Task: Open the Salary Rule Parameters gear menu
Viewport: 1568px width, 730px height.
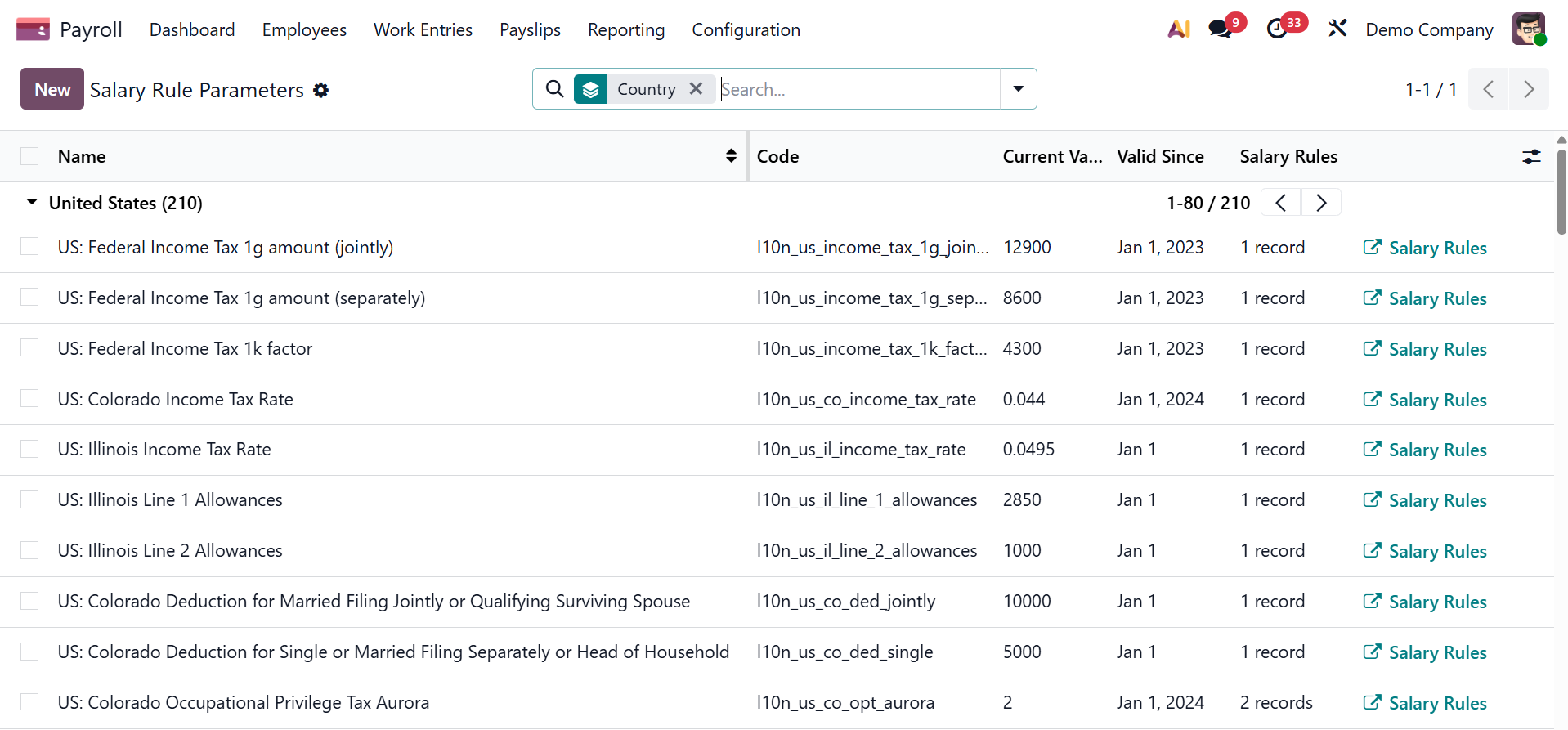Action: (x=321, y=90)
